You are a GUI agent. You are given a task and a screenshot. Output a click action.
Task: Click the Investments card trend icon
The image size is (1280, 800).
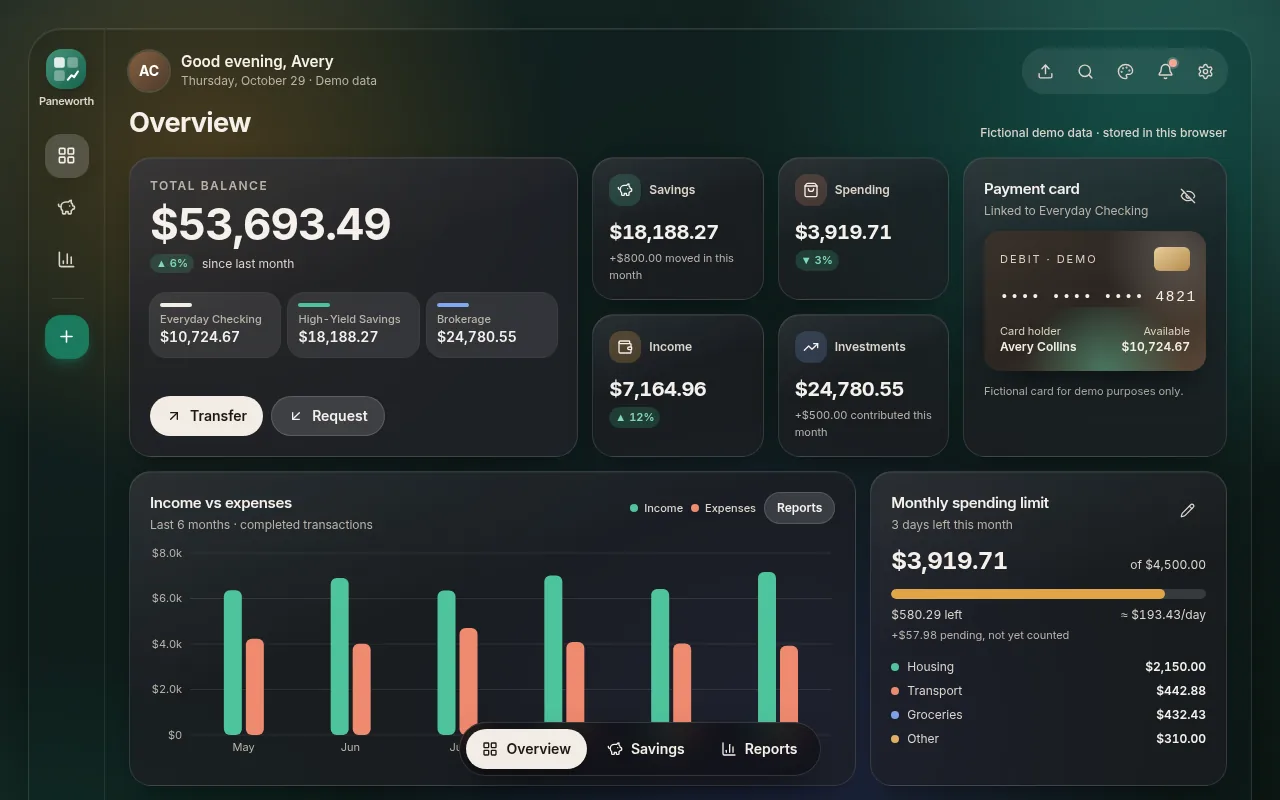tap(811, 347)
